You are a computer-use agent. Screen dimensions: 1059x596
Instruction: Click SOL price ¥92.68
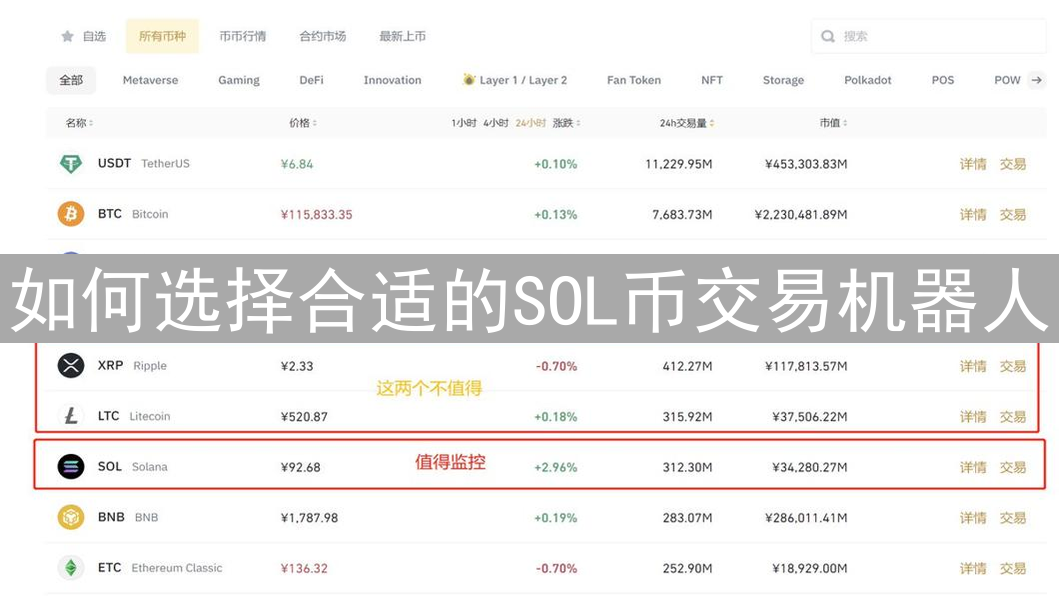pos(301,468)
